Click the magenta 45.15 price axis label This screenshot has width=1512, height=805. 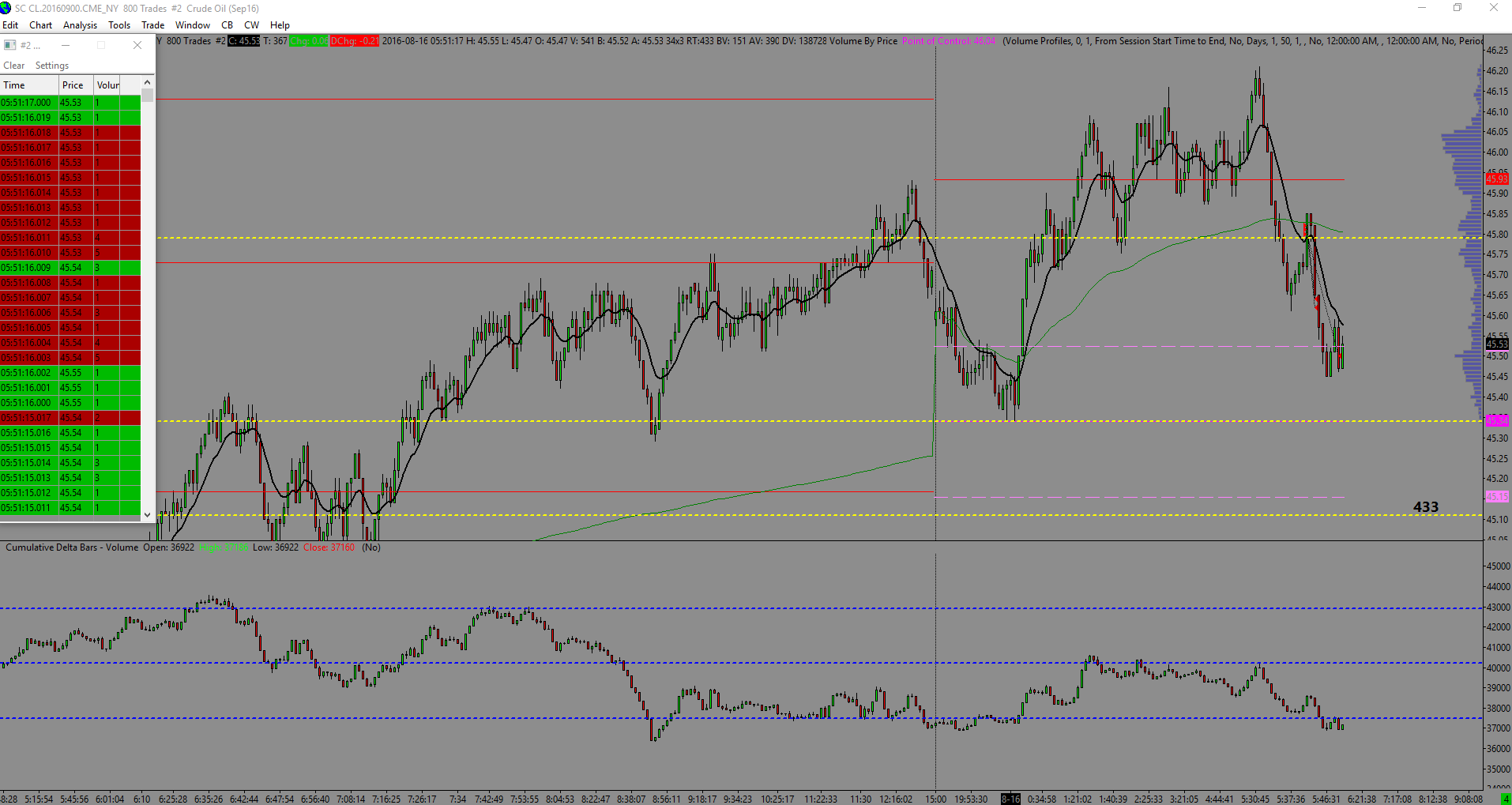point(1497,497)
